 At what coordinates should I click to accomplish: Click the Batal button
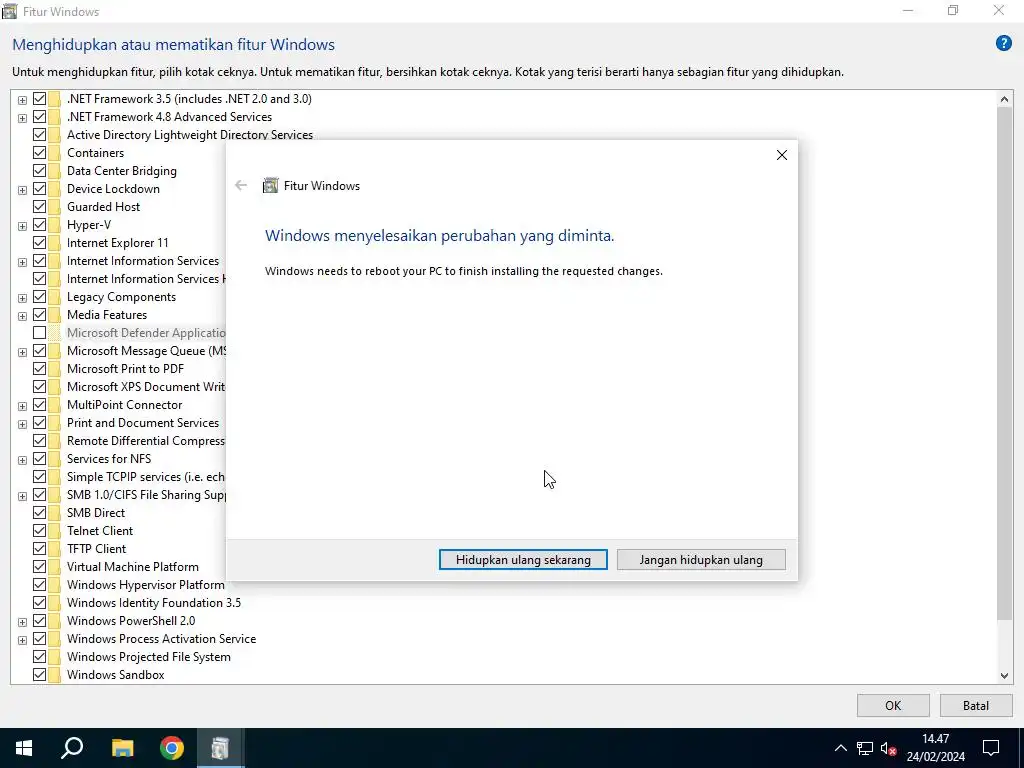(976, 705)
